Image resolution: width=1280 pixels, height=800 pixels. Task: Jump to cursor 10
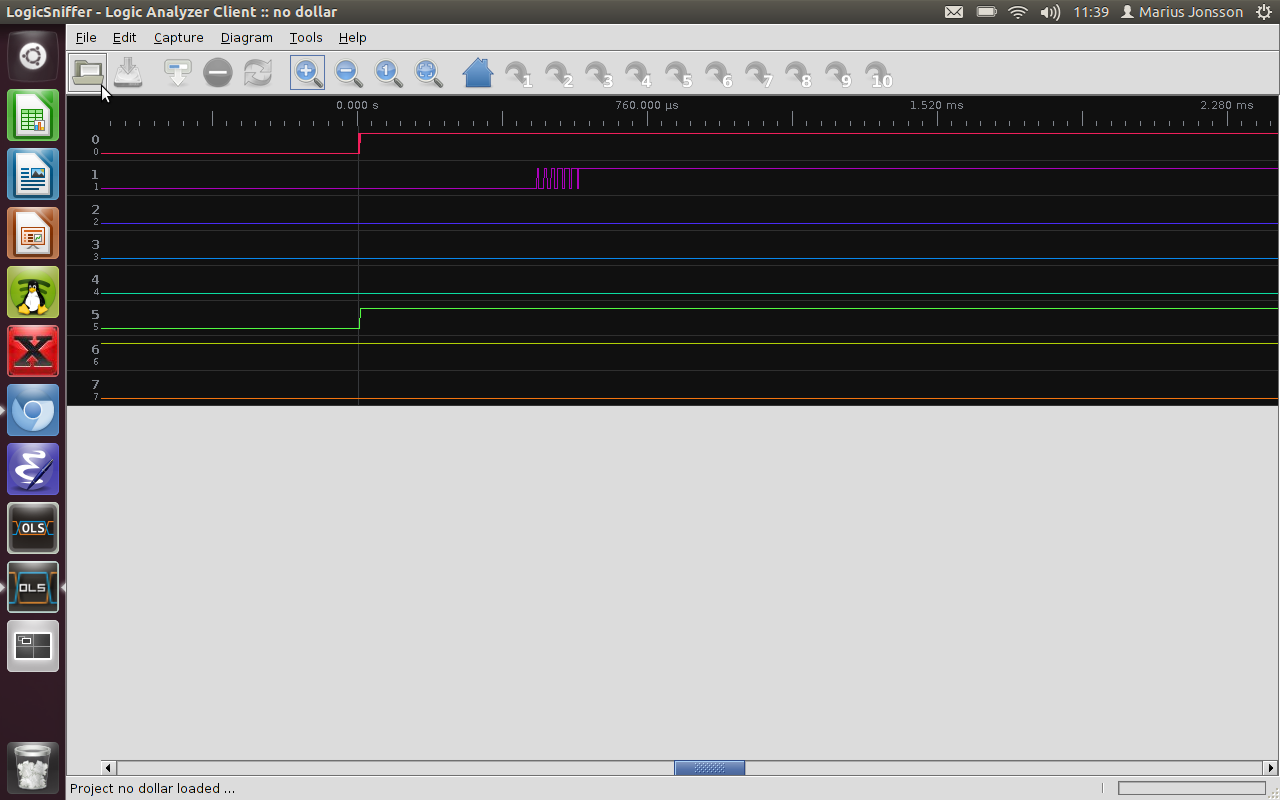tap(878, 74)
